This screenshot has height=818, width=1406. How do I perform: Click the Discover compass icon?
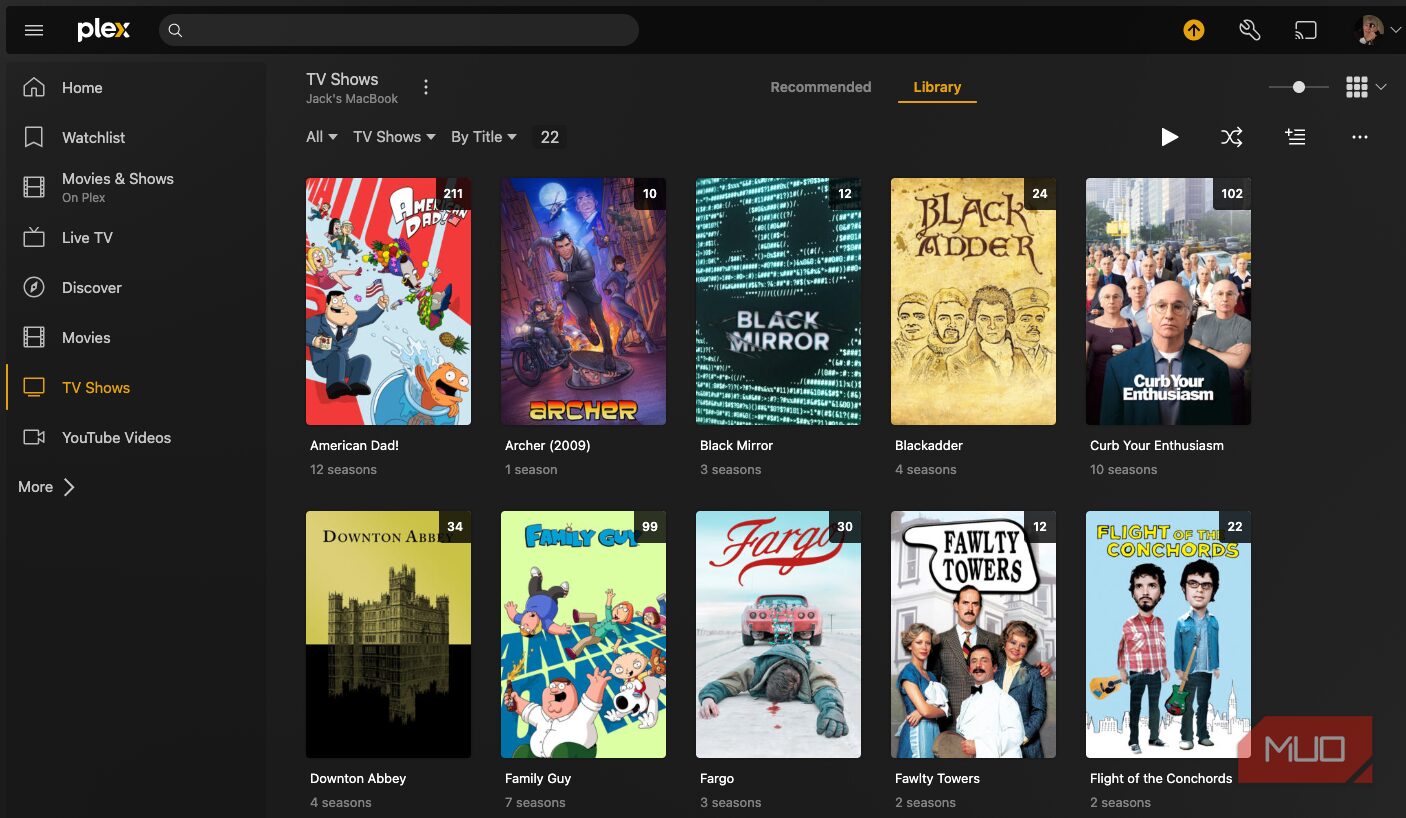(x=34, y=287)
